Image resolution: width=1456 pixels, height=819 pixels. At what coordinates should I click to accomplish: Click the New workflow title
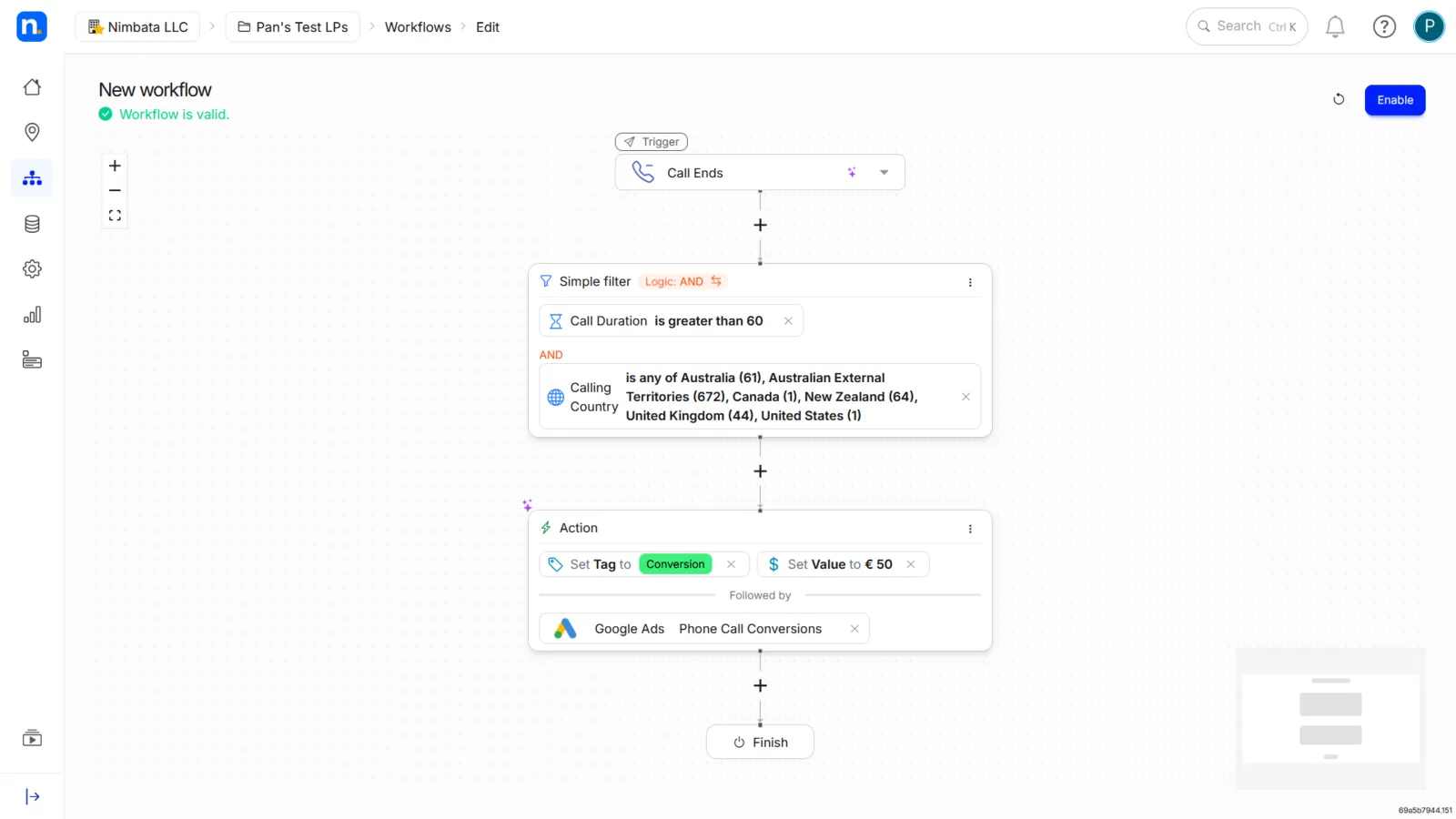point(155,90)
